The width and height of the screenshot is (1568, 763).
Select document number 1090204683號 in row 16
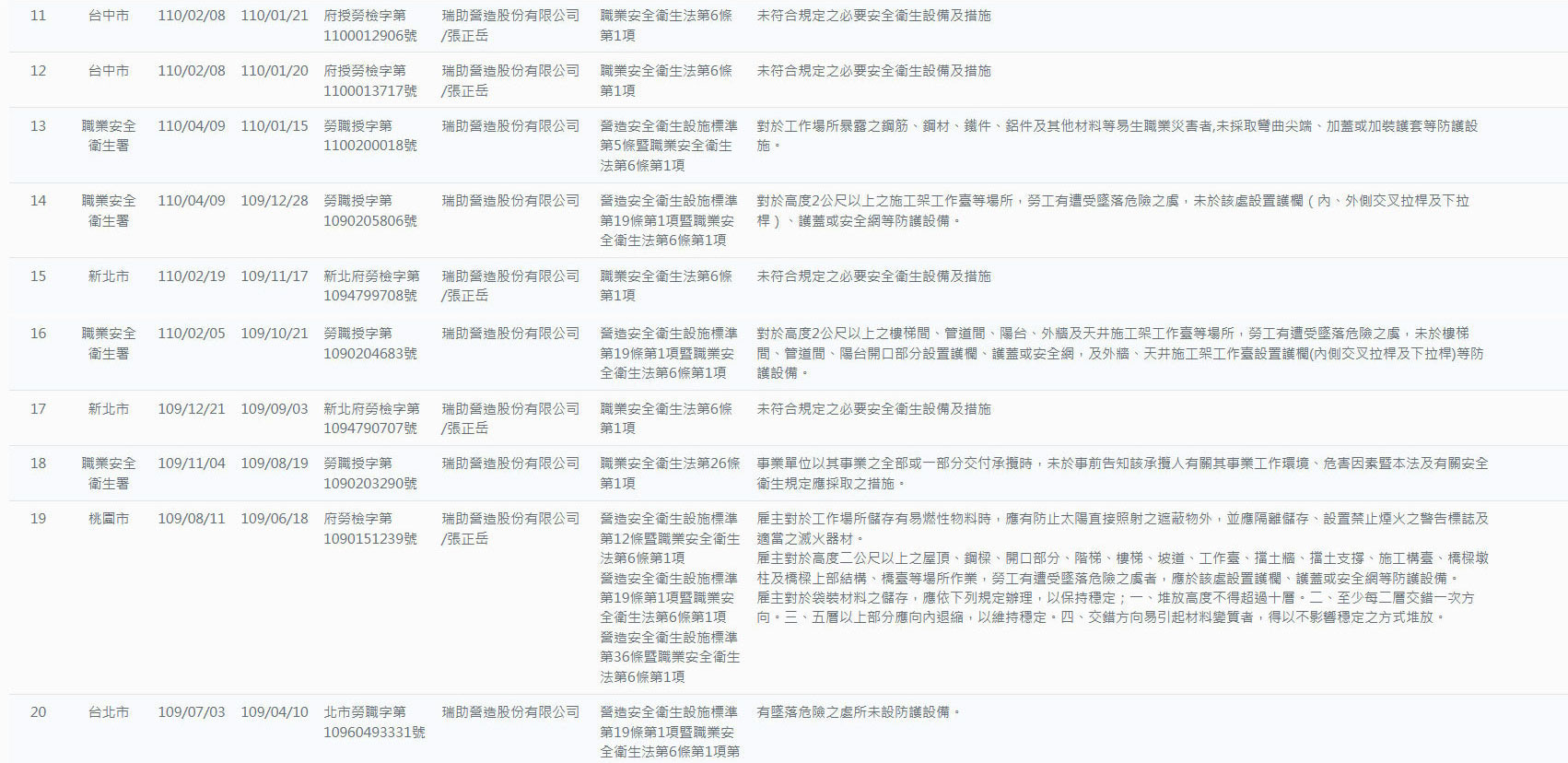[369, 354]
